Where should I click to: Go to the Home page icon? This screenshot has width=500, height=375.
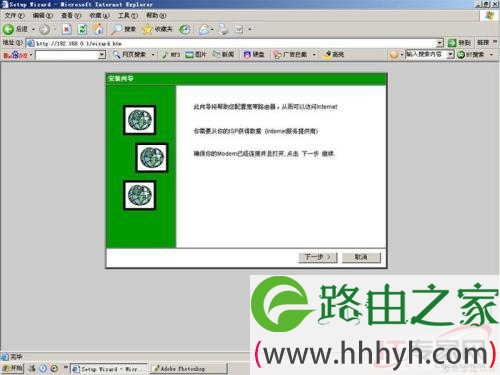coord(98,29)
